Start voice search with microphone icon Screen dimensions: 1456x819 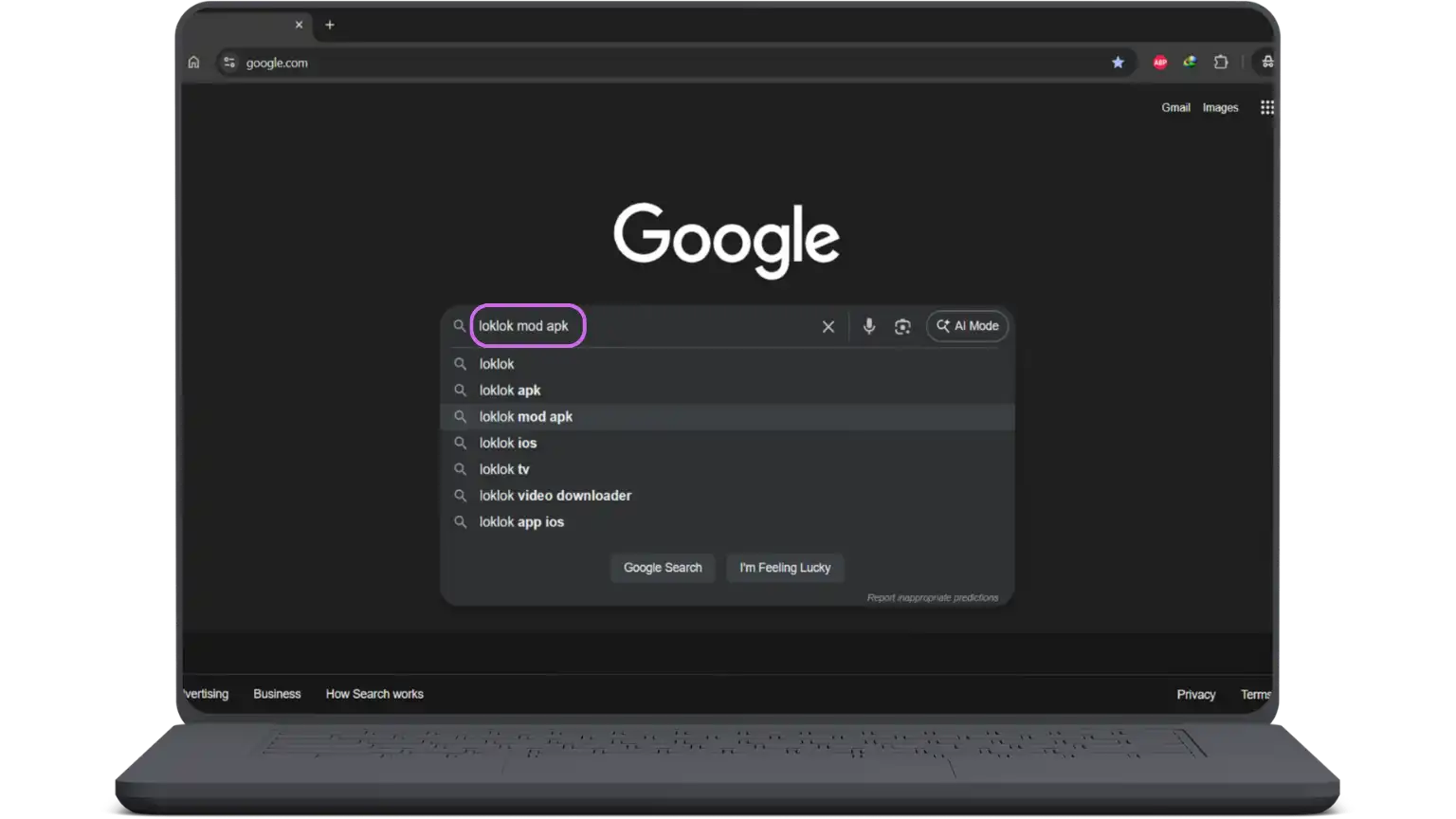pos(868,326)
